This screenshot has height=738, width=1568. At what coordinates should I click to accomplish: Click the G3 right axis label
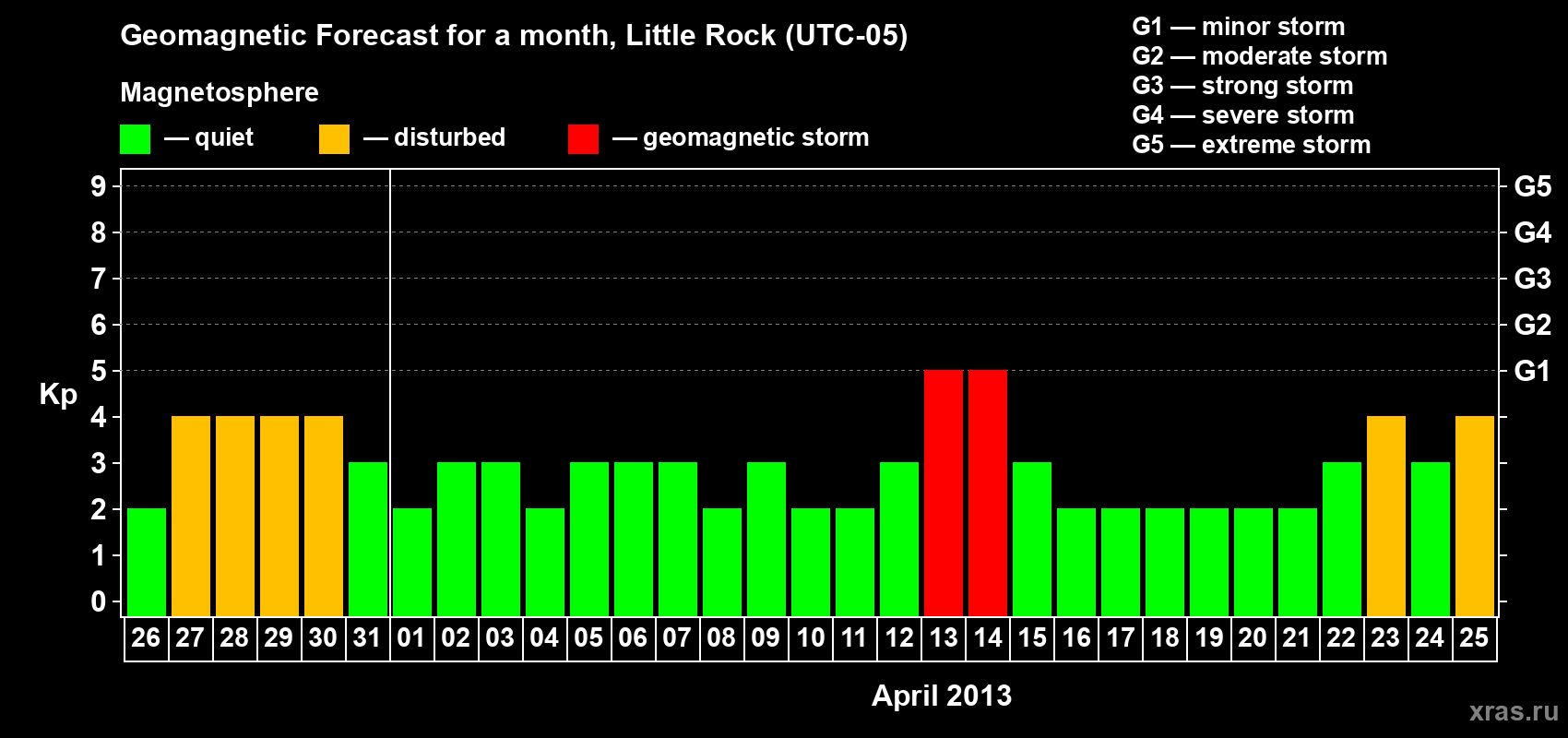coord(1533,279)
